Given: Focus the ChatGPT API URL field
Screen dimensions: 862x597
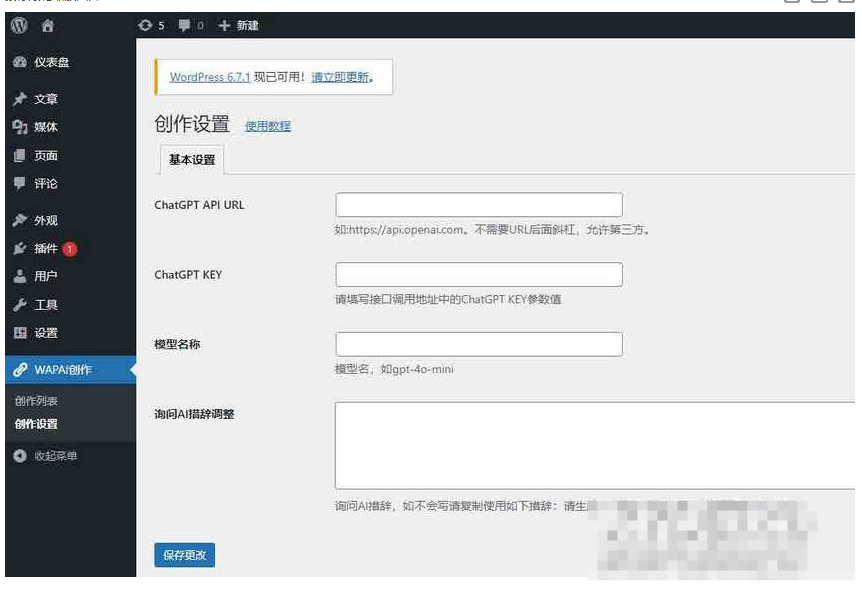Looking at the screenshot, I should [x=479, y=204].
